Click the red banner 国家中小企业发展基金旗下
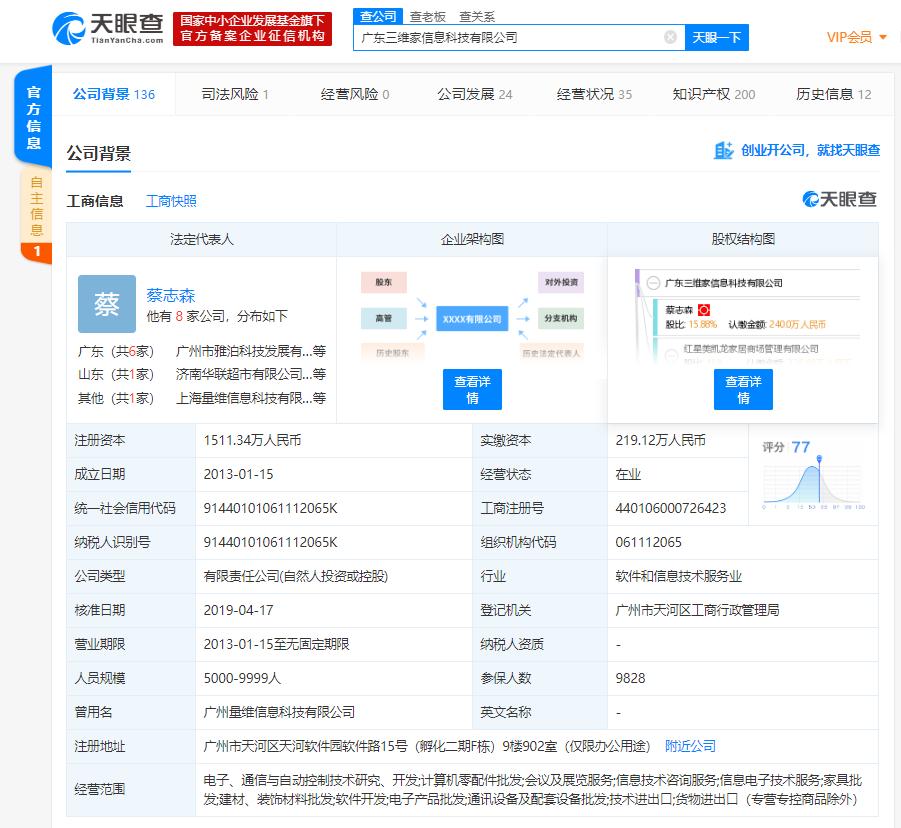The height and width of the screenshot is (828, 901). pyautogui.click(x=252, y=29)
